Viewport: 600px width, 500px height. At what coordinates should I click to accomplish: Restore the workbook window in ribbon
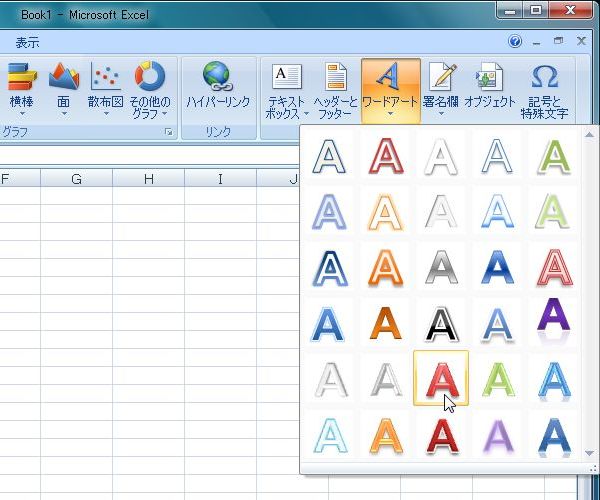pos(559,41)
